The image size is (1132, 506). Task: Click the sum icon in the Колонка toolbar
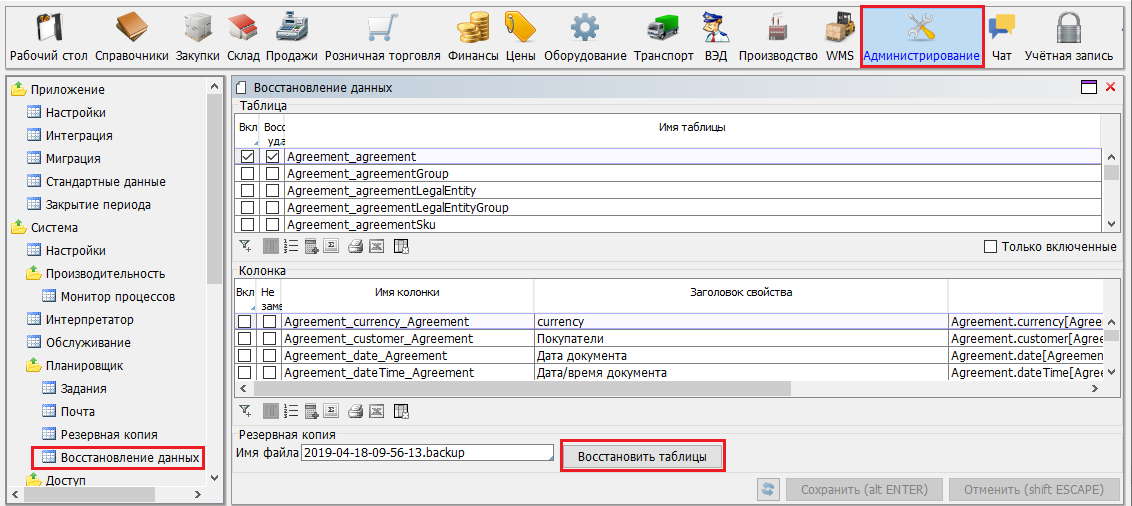tap(332, 410)
